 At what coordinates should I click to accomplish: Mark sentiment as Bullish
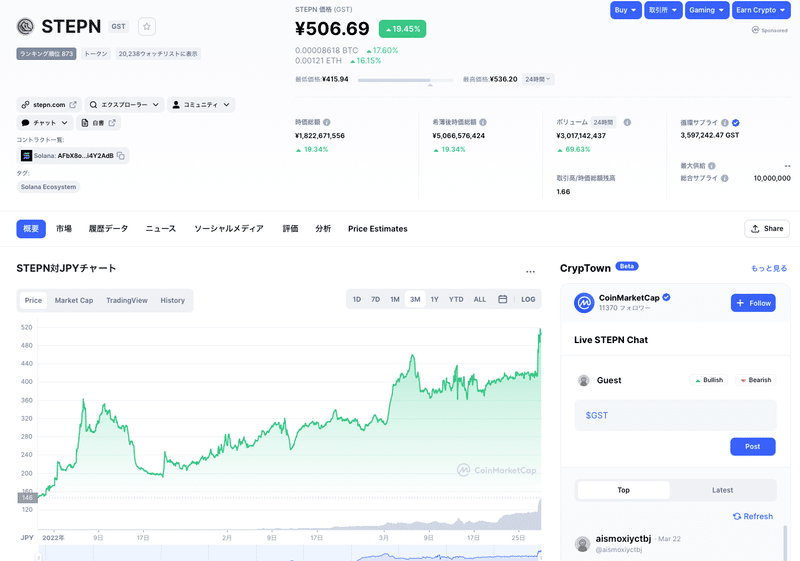[x=709, y=380]
